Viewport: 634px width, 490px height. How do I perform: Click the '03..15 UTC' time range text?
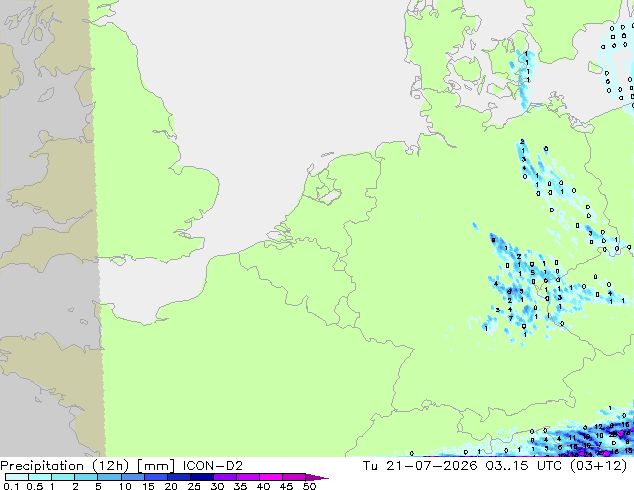tap(524, 466)
